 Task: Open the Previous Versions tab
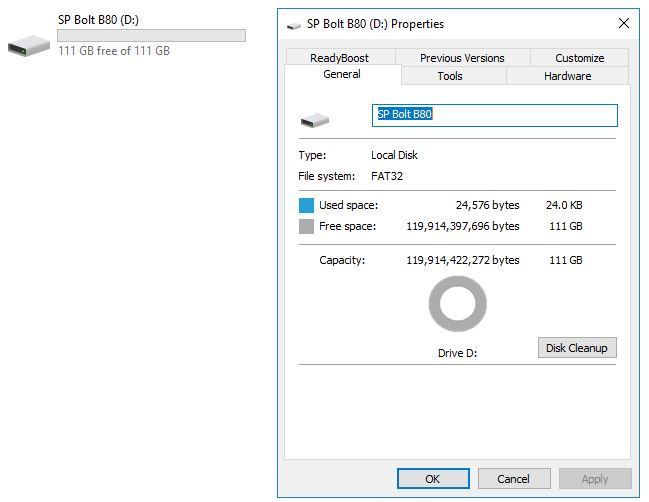pyautogui.click(x=461, y=58)
